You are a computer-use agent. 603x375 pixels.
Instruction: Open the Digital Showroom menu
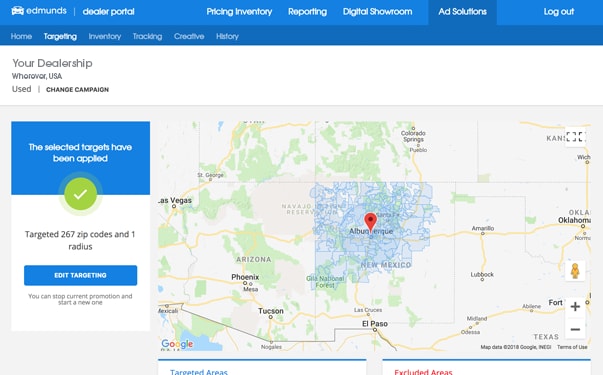377,12
